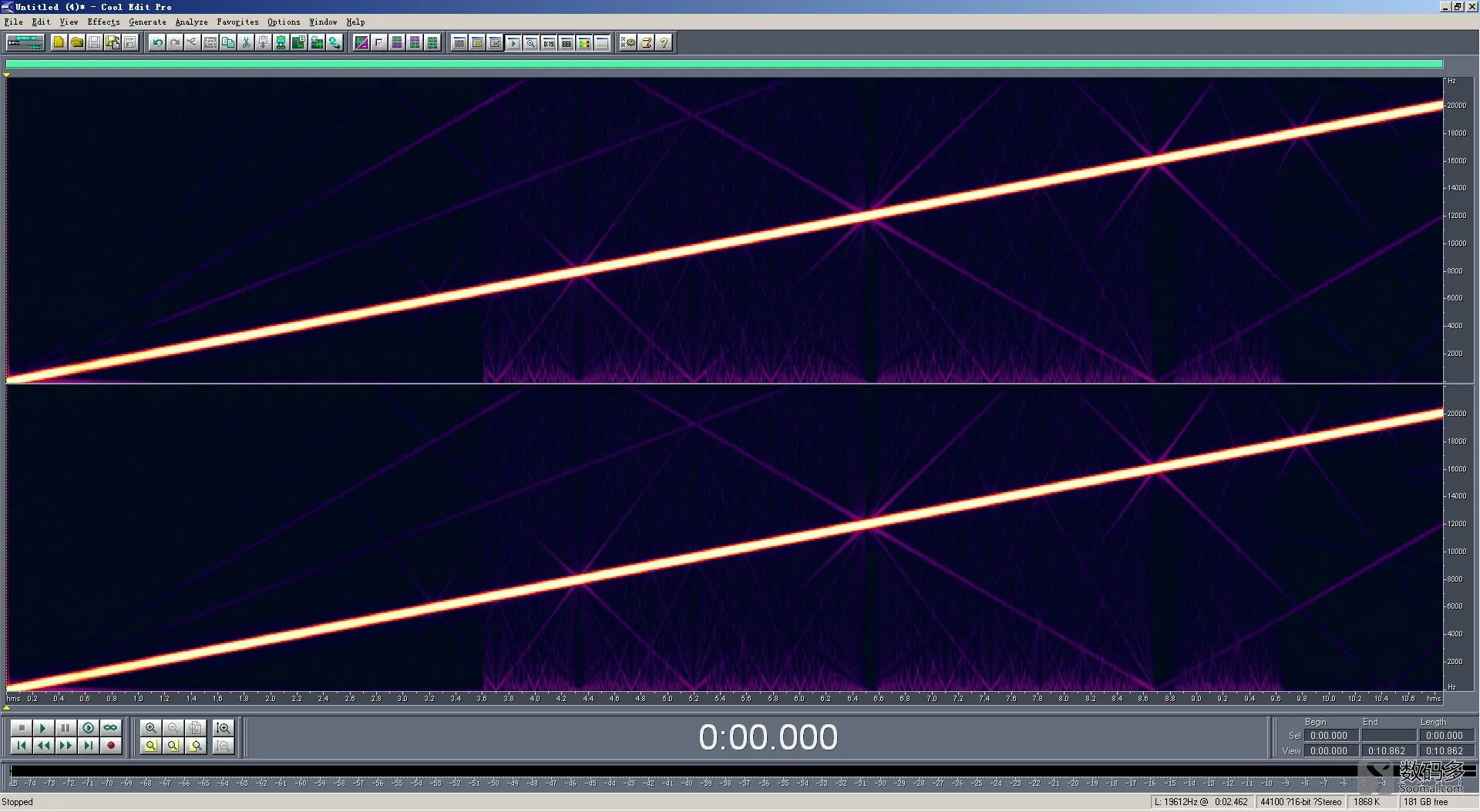The image size is (1480, 812).
Task: Toggle the transport buttons toolbar icon
Action: (513, 42)
